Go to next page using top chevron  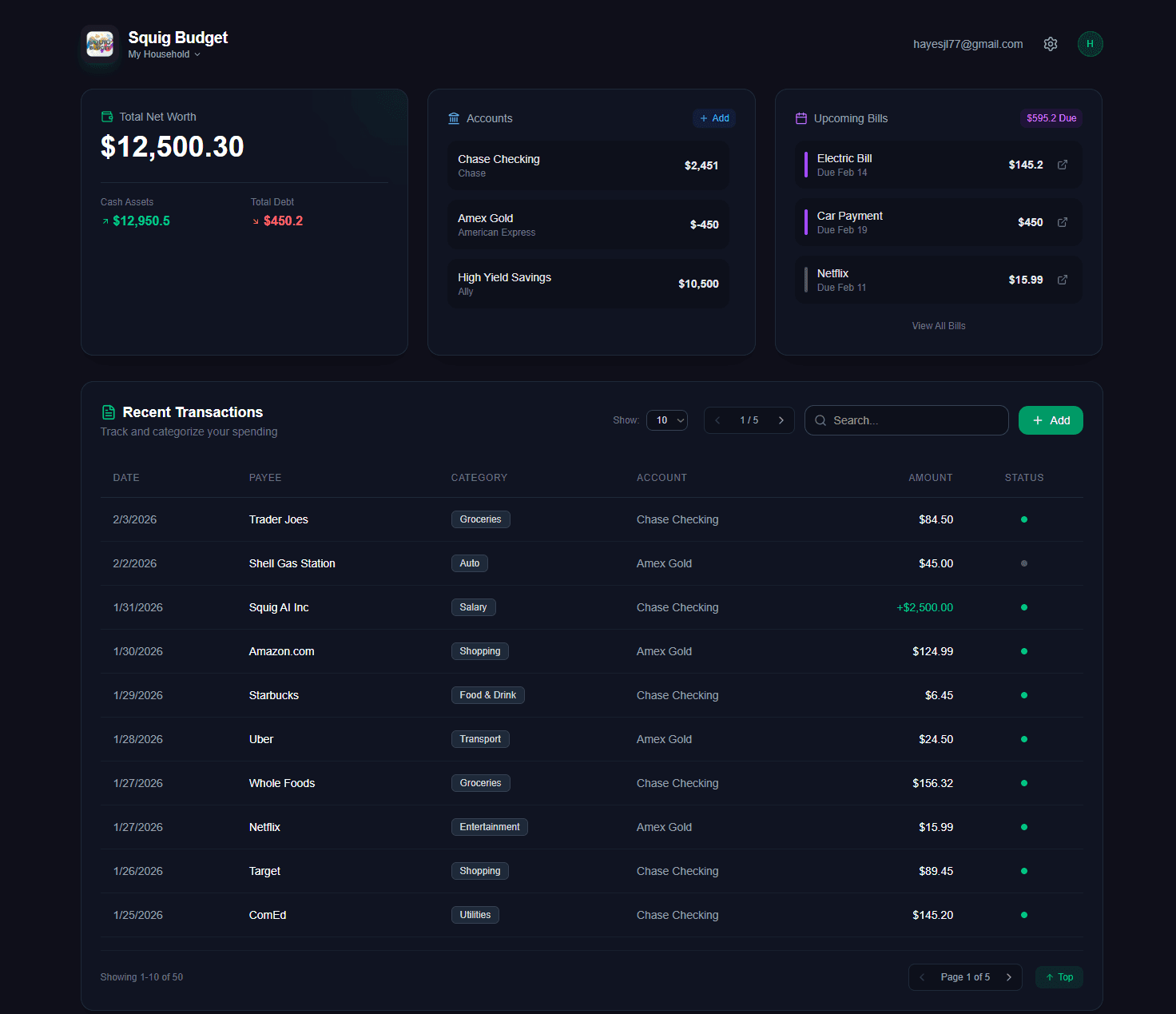click(781, 420)
